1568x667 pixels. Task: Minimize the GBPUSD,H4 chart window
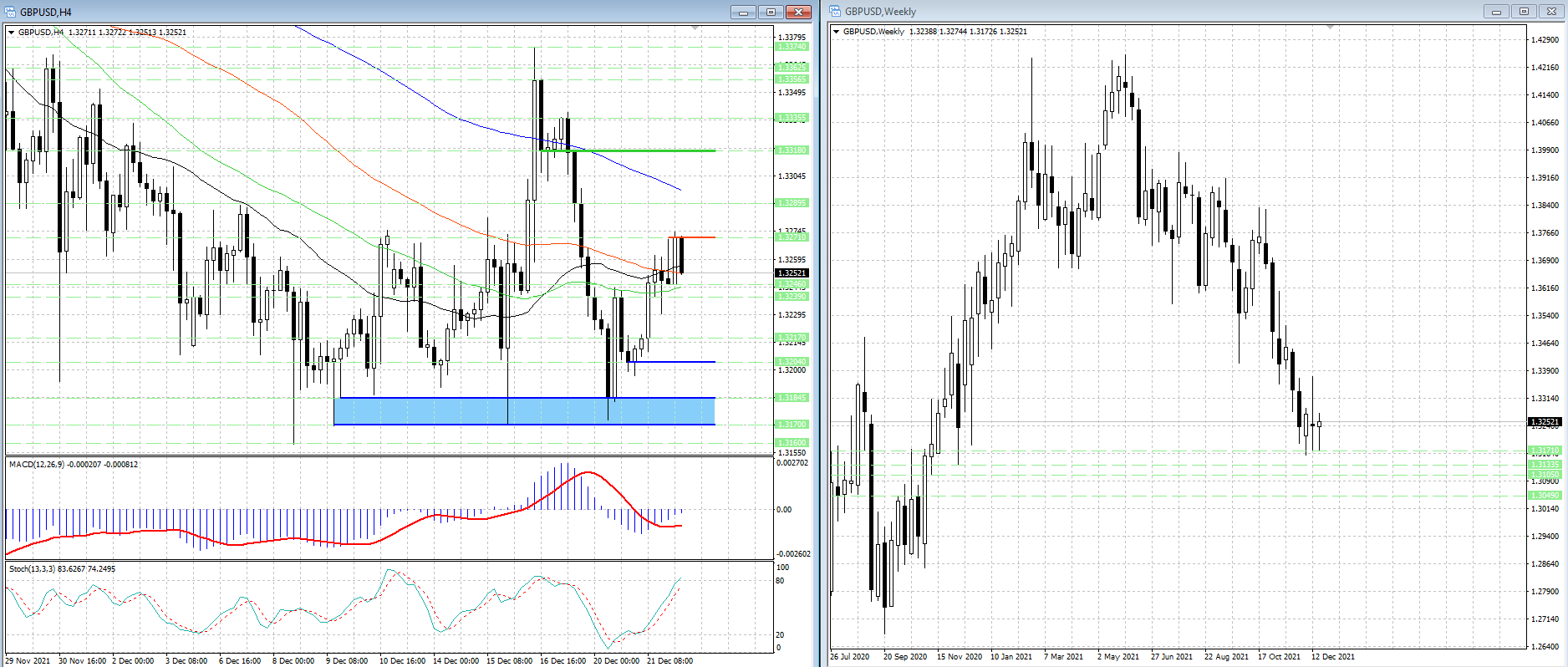click(743, 12)
